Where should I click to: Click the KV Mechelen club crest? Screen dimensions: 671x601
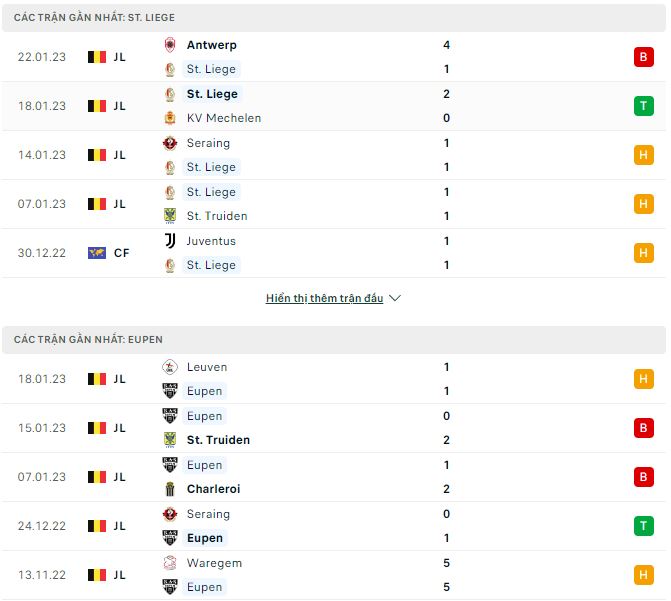[x=169, y=118]
